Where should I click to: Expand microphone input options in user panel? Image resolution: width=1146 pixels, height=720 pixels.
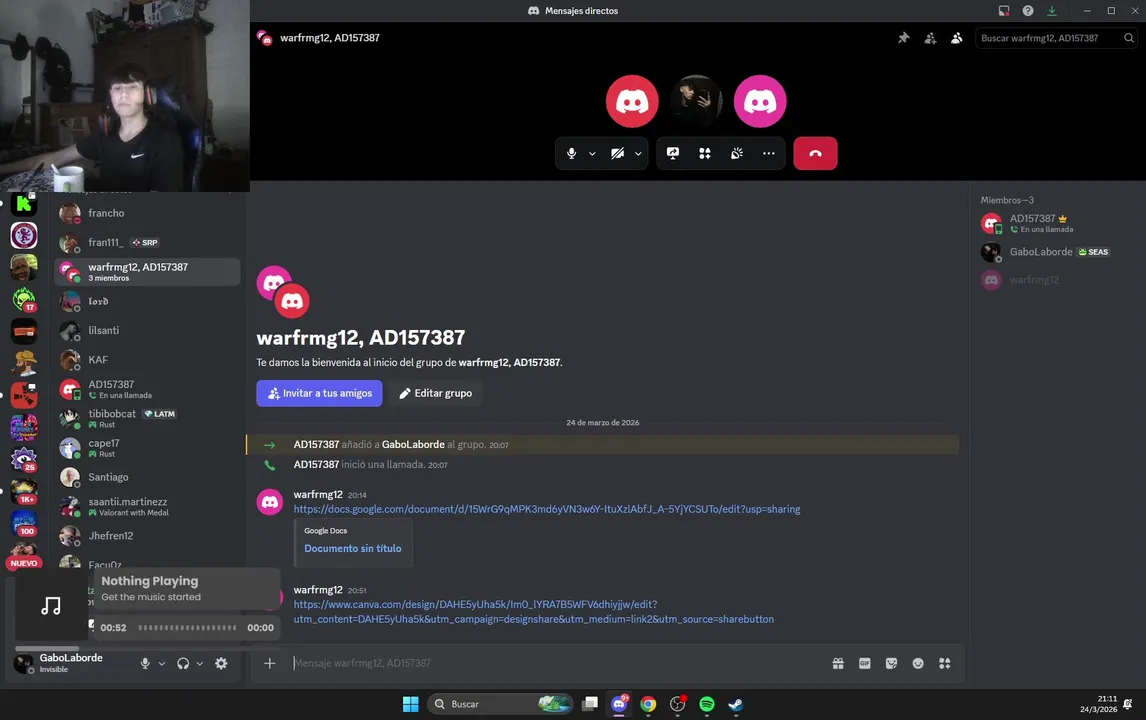point(162,664)
